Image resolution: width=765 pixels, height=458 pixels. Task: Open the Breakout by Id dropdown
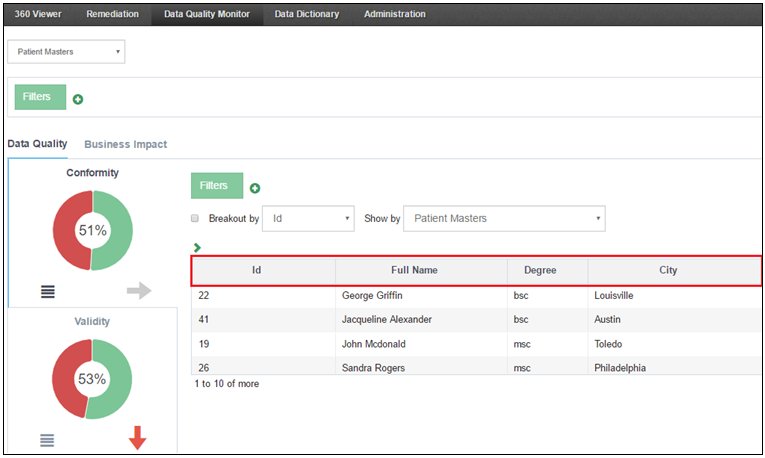pos(308,218)
